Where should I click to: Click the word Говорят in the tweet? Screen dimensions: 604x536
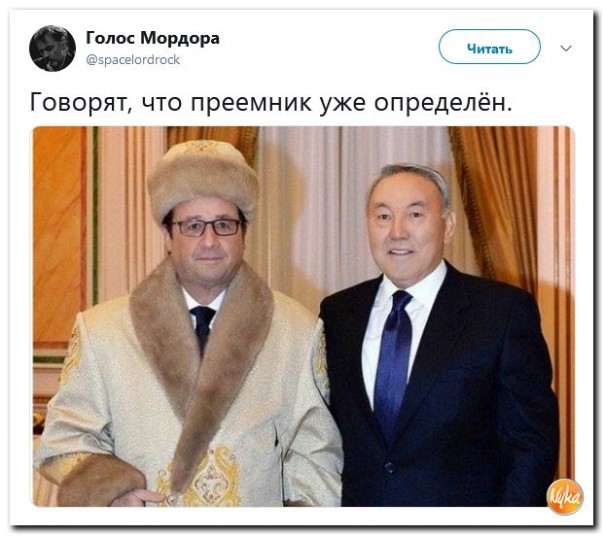click(79, 102)
